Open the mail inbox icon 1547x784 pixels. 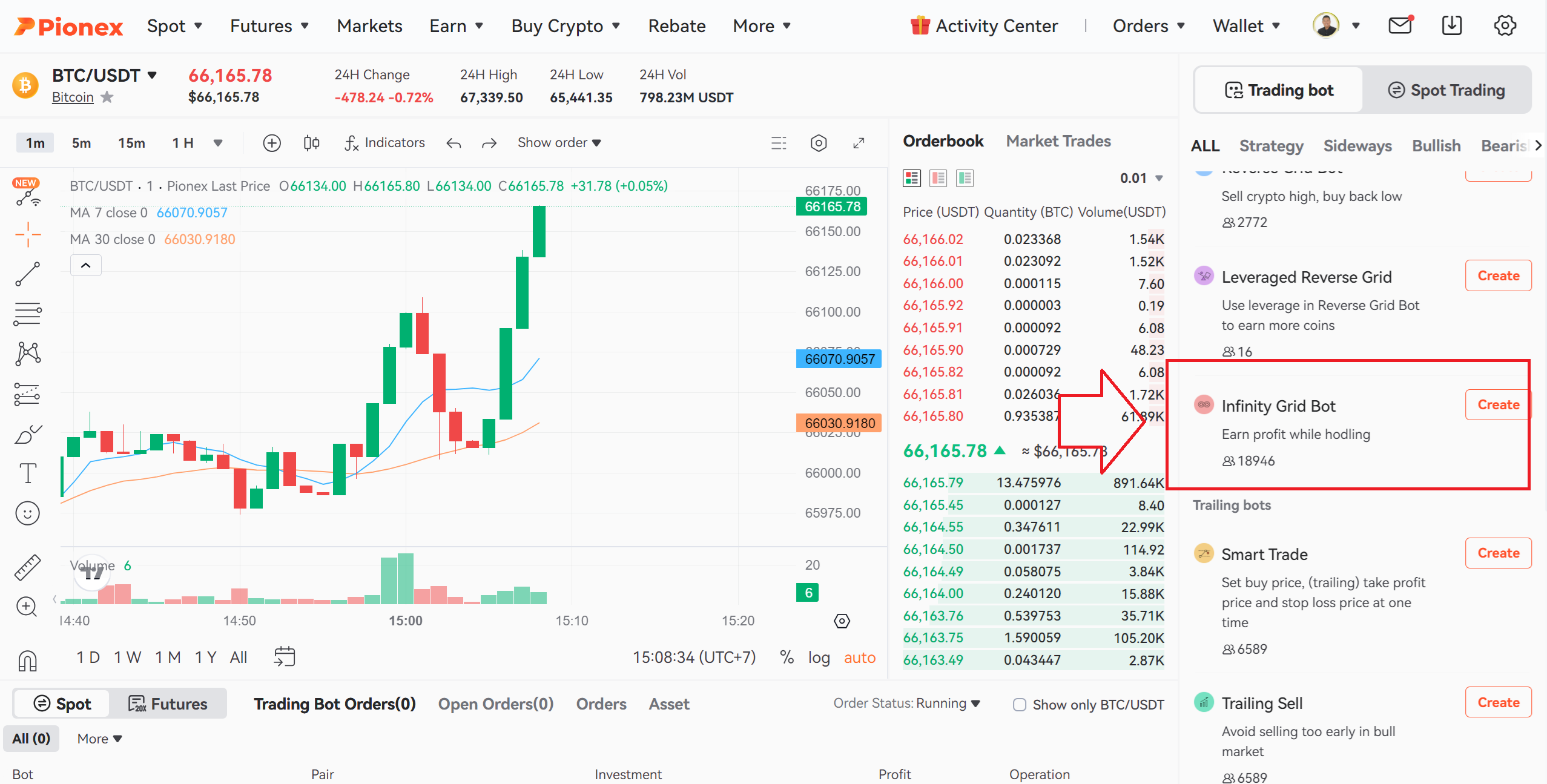[x=1400, y=25]
